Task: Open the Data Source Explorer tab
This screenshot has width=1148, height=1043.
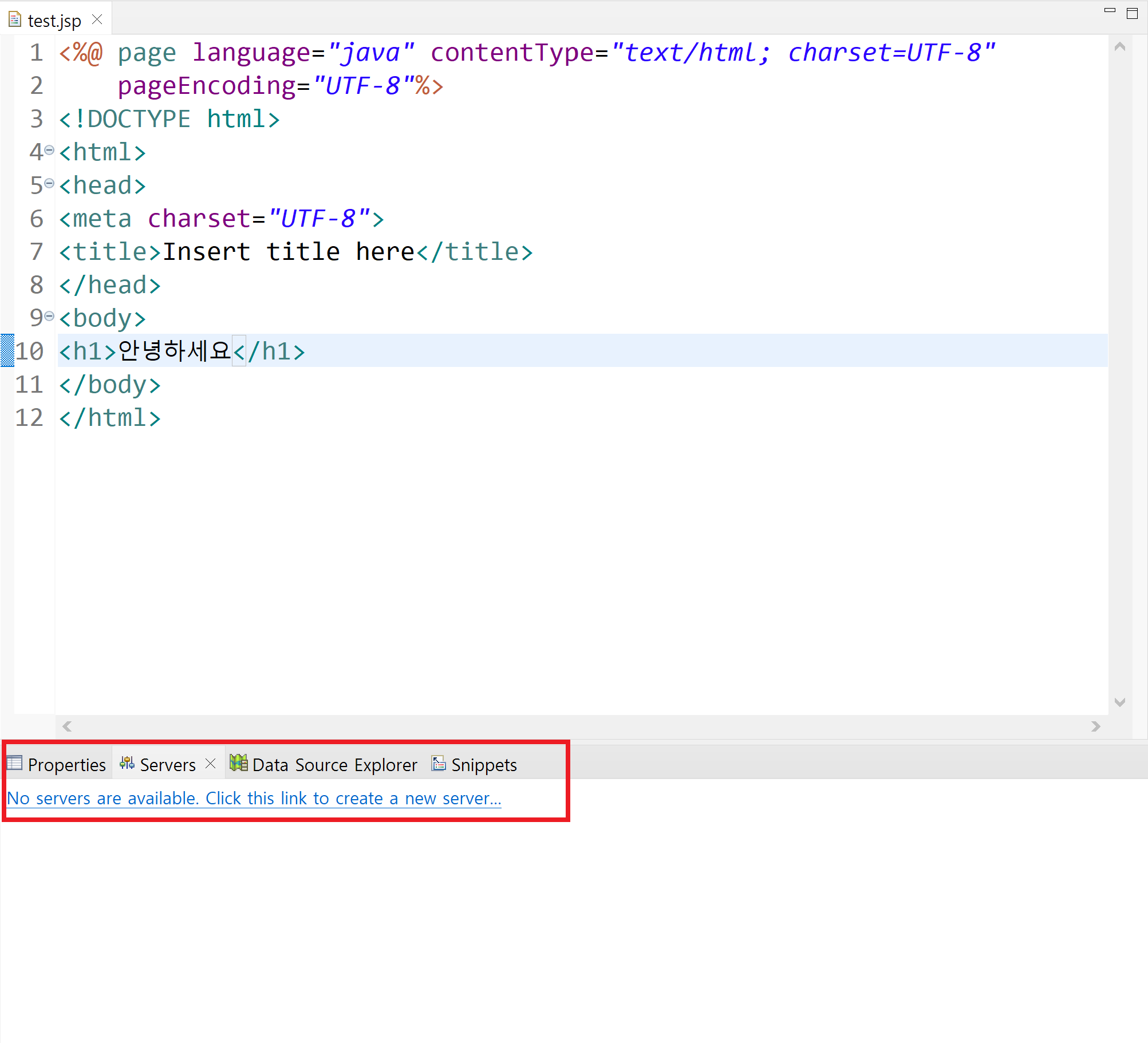Action: [334, 765]
